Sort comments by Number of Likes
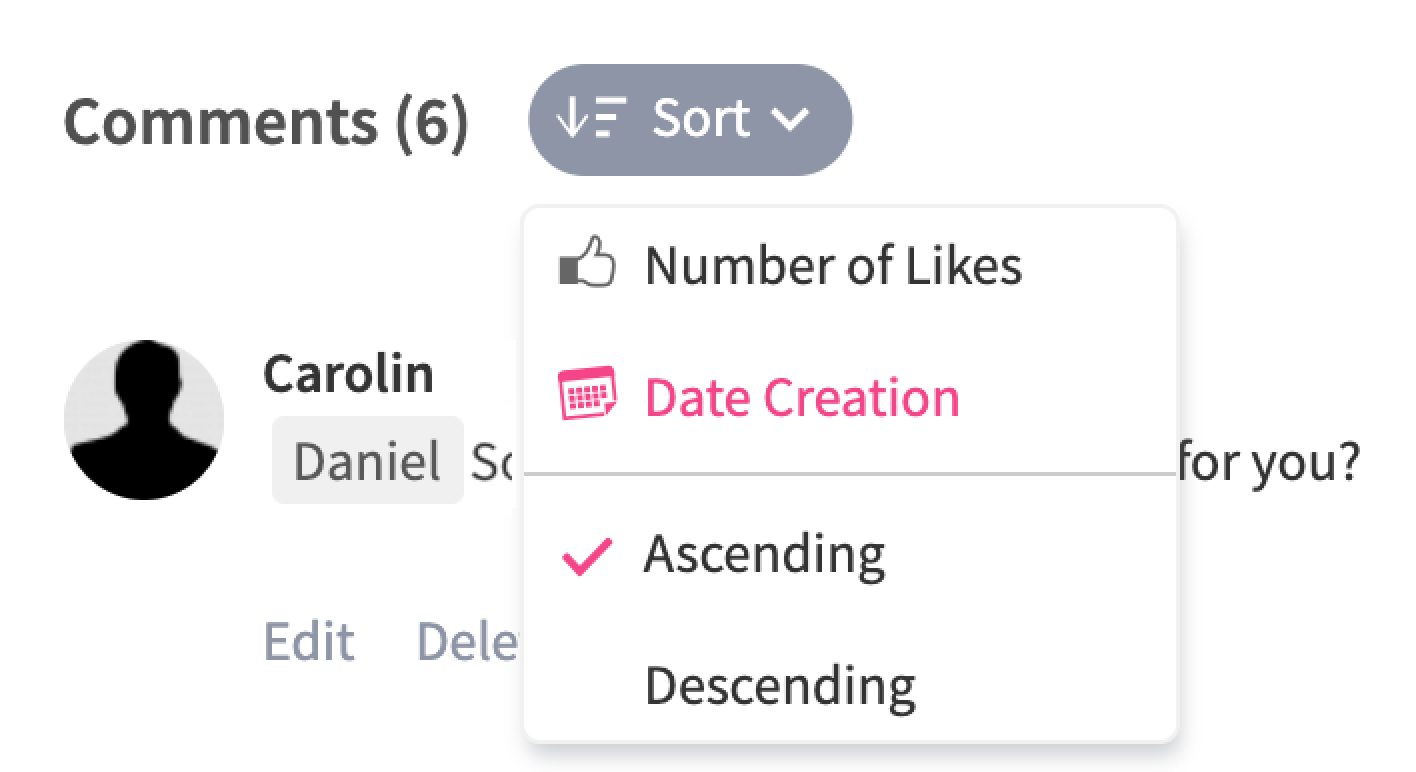Viewport: 1416px width, 772px height. [833, 264]
